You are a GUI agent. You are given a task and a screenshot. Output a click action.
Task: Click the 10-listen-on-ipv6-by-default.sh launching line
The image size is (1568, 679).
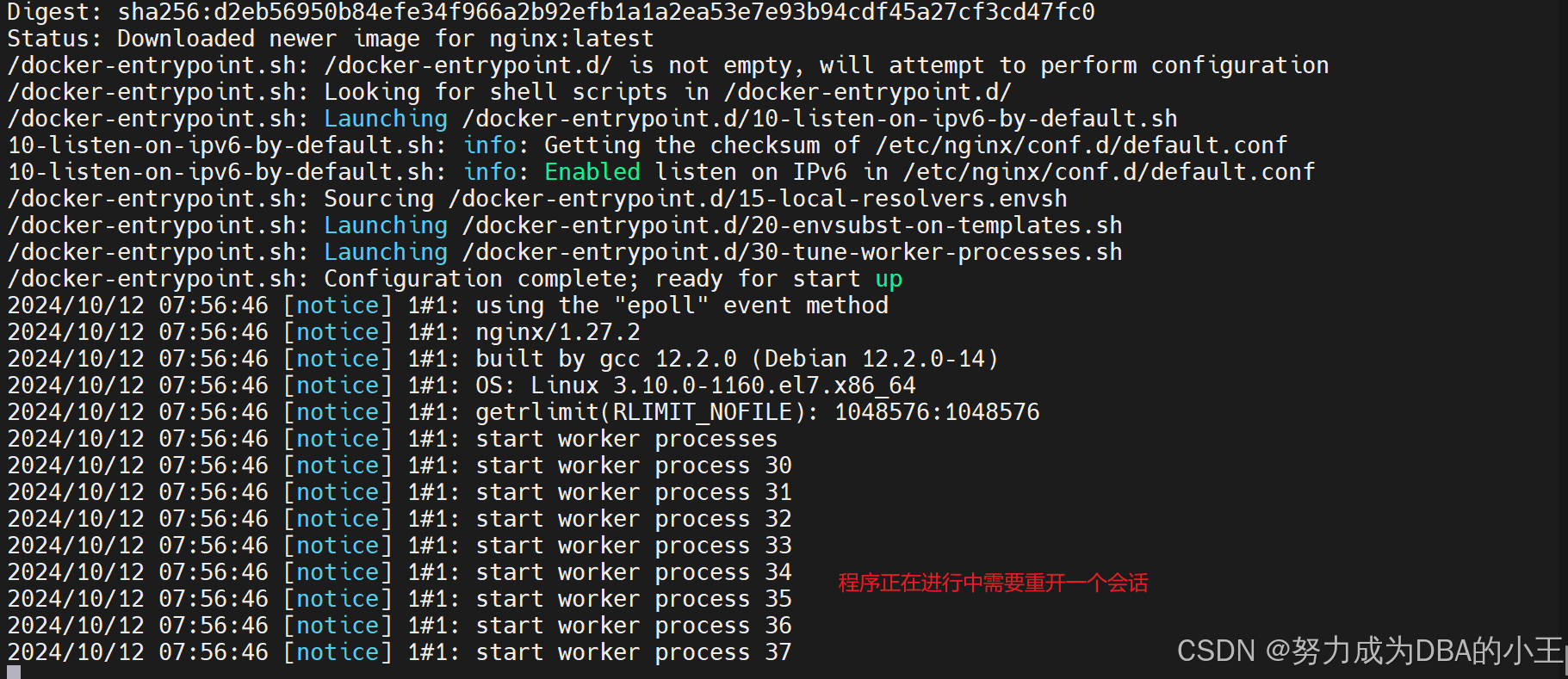pyautogui.click(x=592, y=119)
